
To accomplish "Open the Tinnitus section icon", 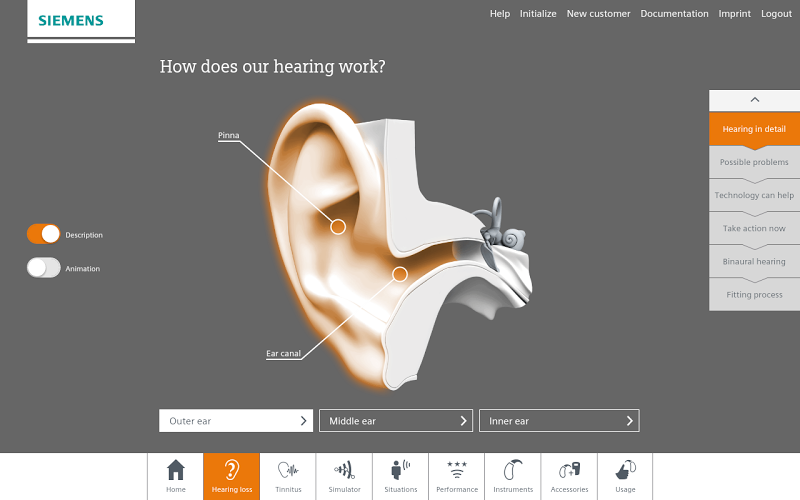I will [288, 470].
